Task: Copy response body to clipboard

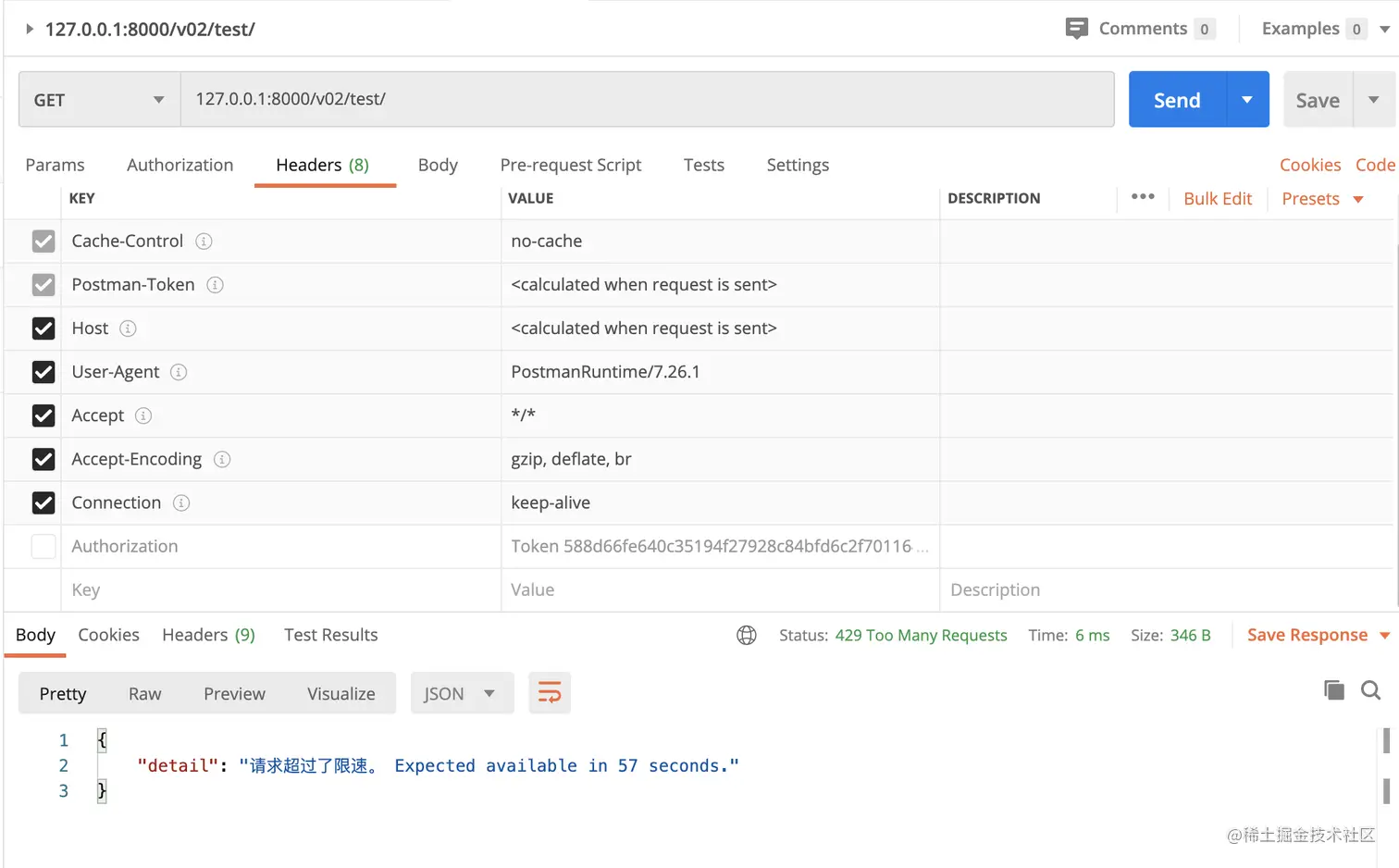Action: [1333, 689]
